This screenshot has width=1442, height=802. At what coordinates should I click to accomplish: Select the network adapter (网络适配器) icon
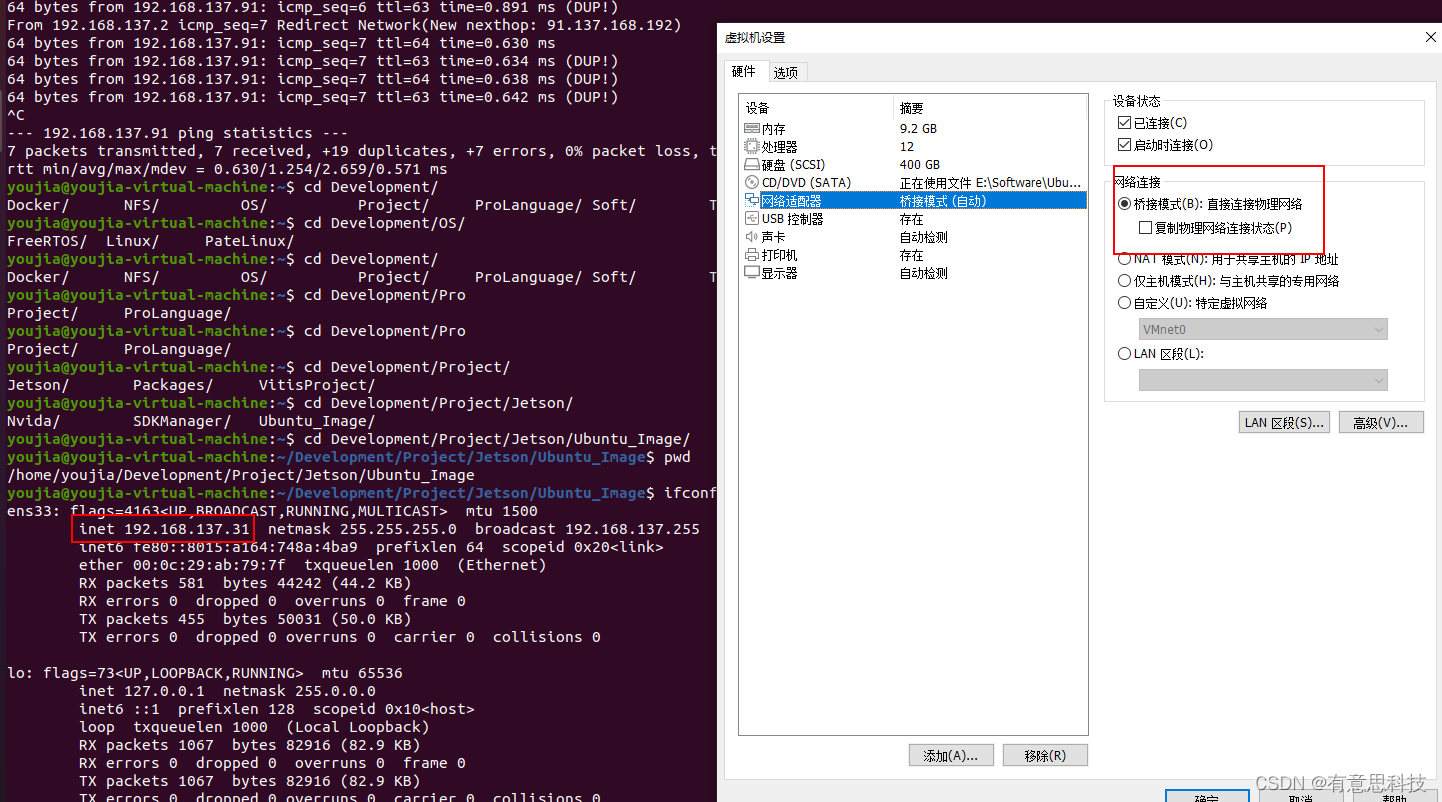click(752, 201)
